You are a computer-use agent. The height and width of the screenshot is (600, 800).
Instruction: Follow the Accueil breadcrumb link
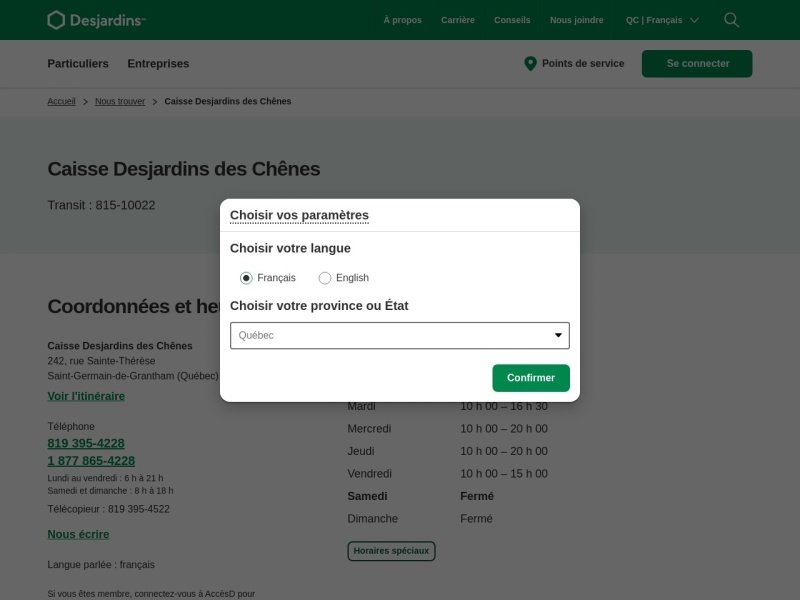point(61,101)
